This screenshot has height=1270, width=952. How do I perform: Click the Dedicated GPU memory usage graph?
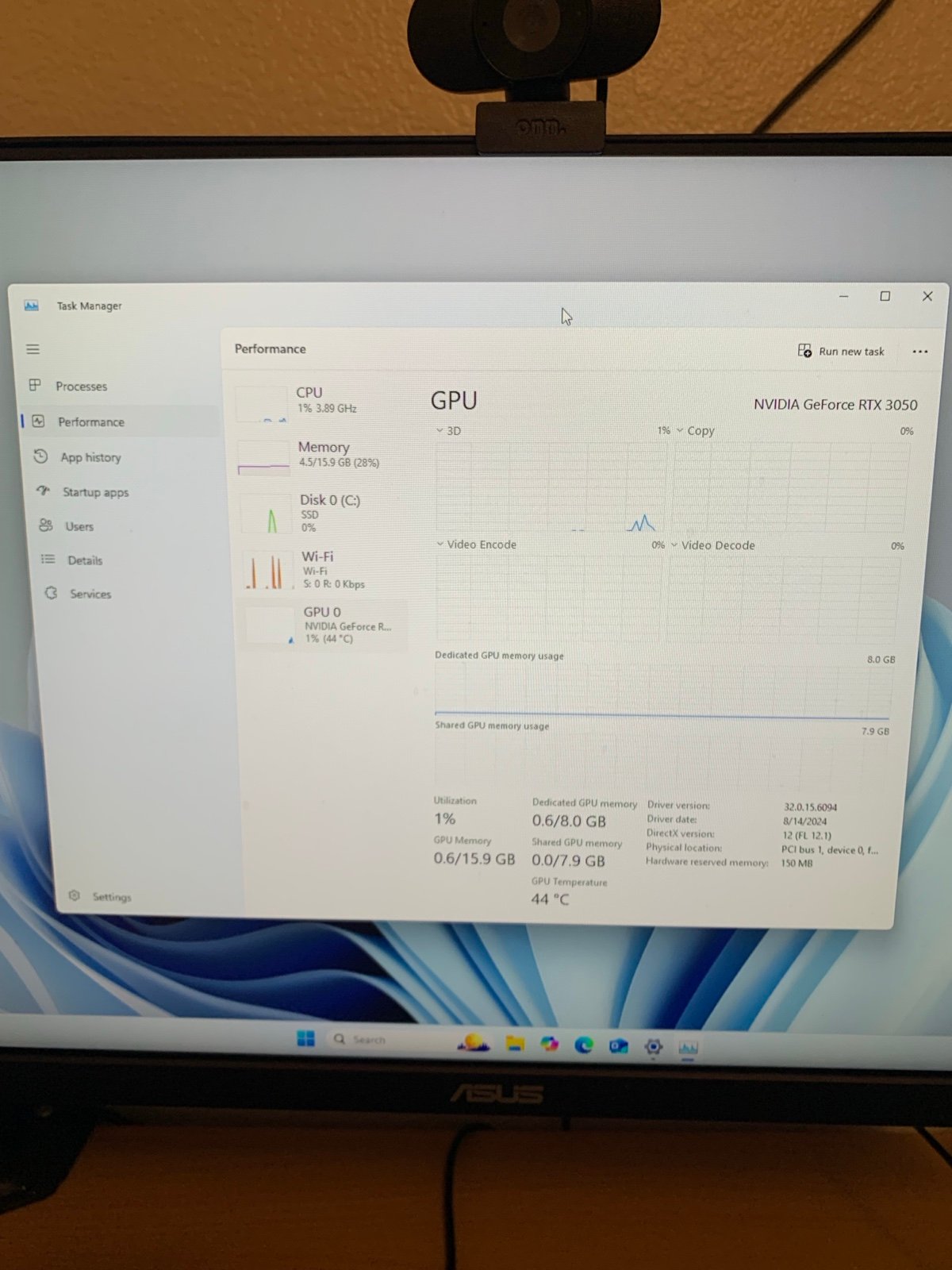coord(663,691)
